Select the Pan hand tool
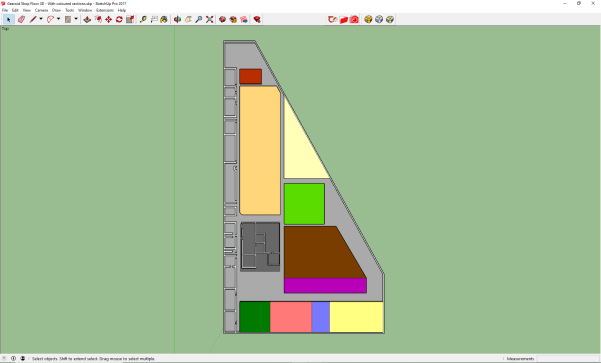This screenshot has width=601, height=363. (x=188, y=20)
